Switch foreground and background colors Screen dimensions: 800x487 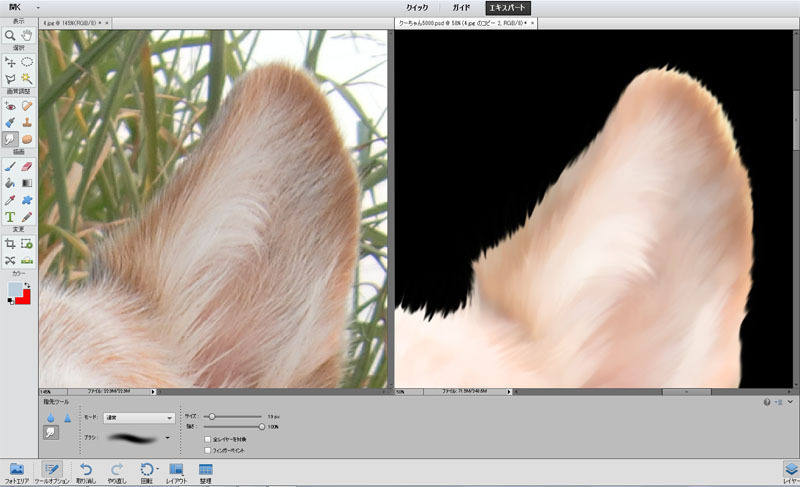click(27, 285)
